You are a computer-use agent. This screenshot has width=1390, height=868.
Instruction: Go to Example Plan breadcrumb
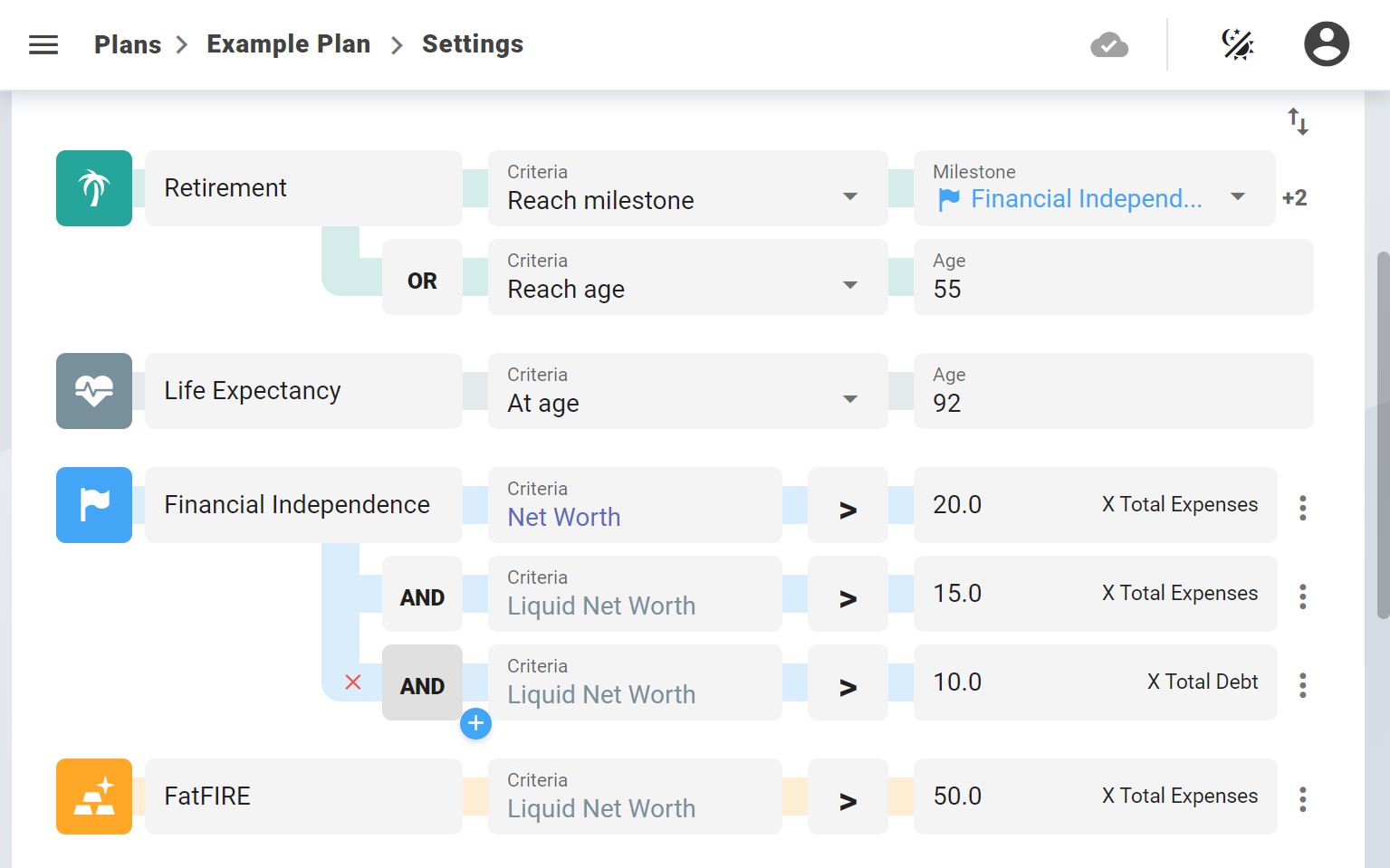(288, 44)
